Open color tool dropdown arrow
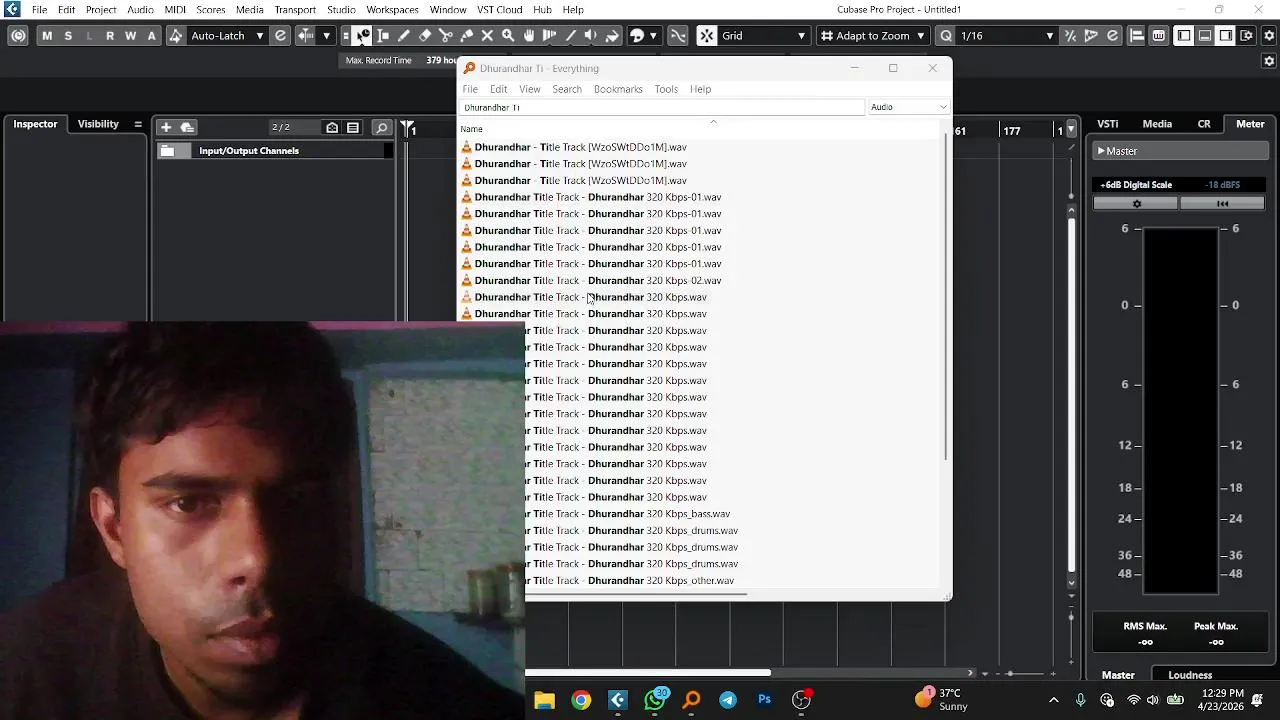The height and width of the screenshot is (720, 1280). 653,35
